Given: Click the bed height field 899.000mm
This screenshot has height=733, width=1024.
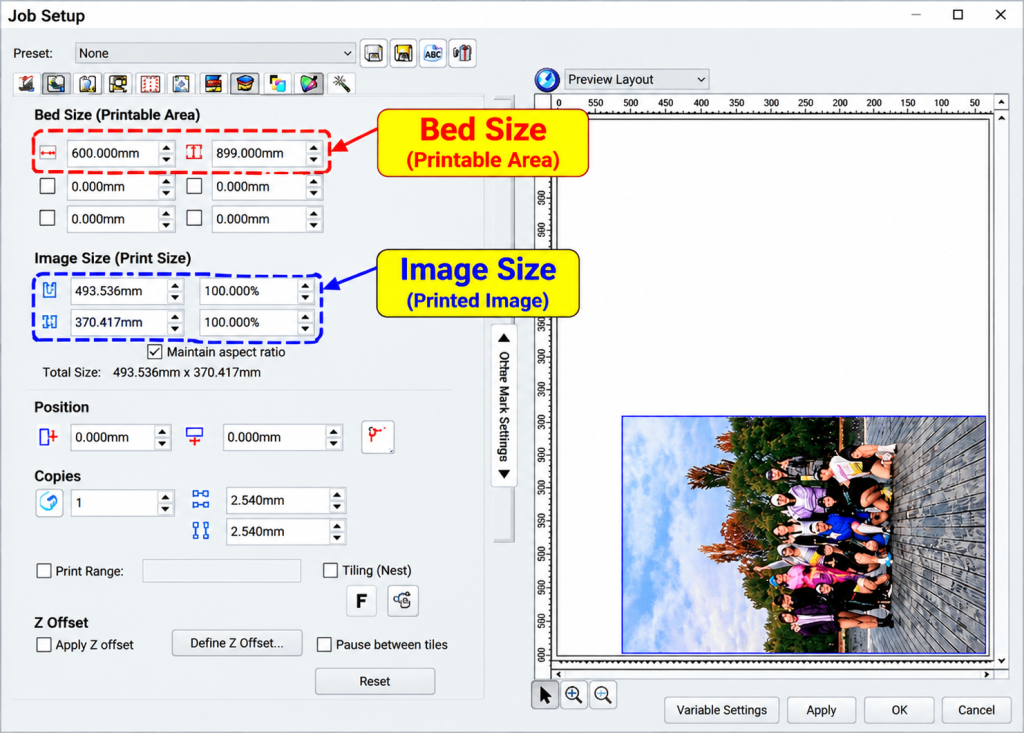Looking at the screenshot, I should (259, 153).
